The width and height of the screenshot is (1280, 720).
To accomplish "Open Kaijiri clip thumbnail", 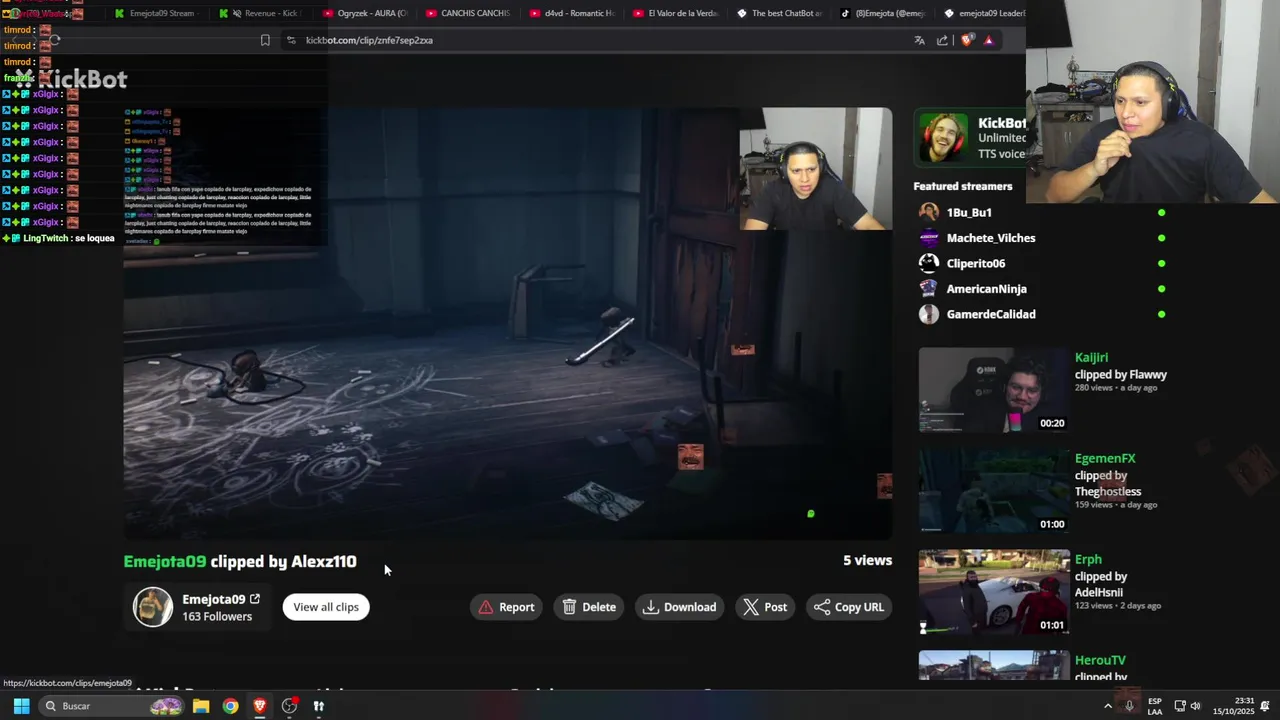I will (x=994, y=390).
